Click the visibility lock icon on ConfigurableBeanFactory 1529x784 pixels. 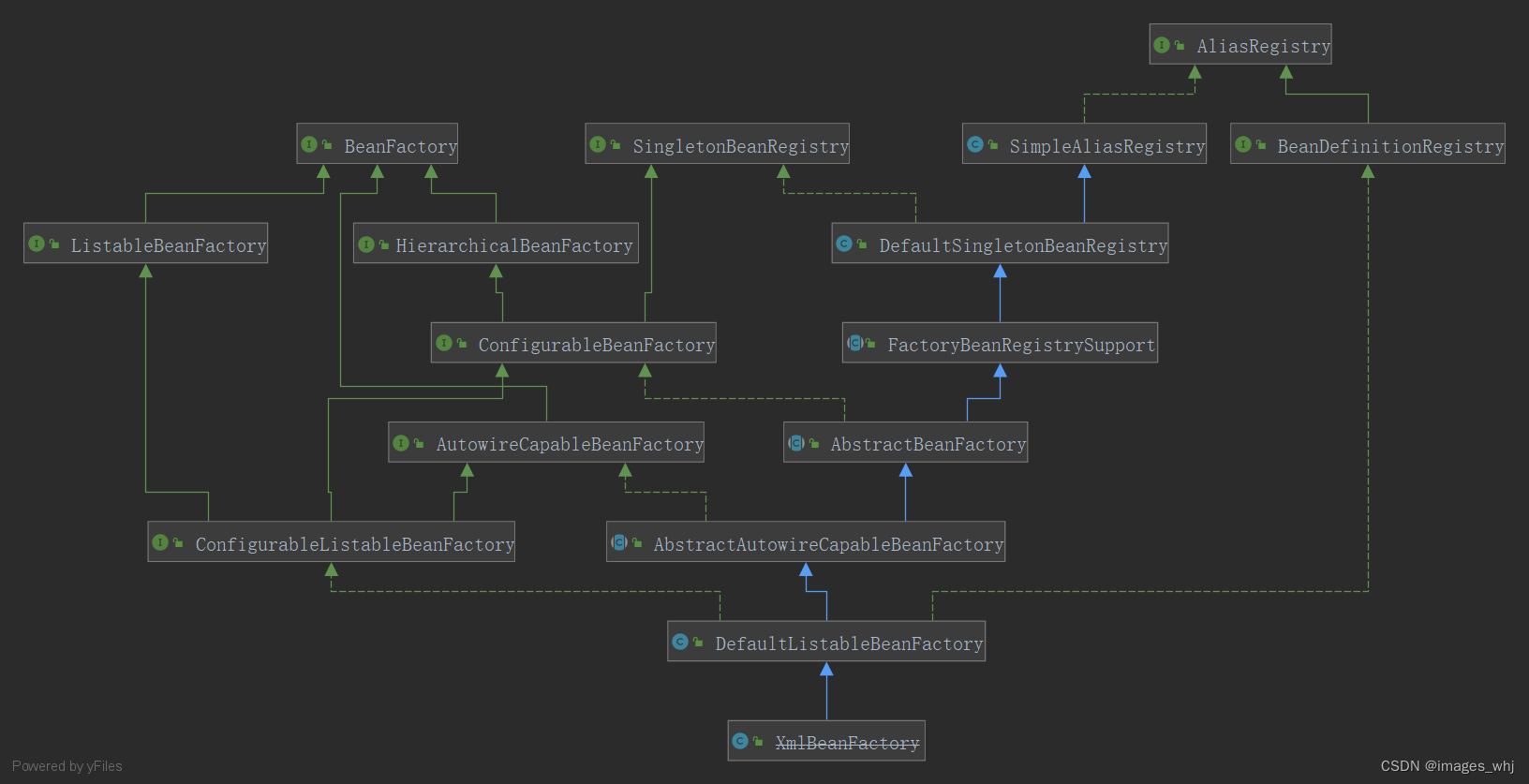pyautogui.click(x=462, y=343)
